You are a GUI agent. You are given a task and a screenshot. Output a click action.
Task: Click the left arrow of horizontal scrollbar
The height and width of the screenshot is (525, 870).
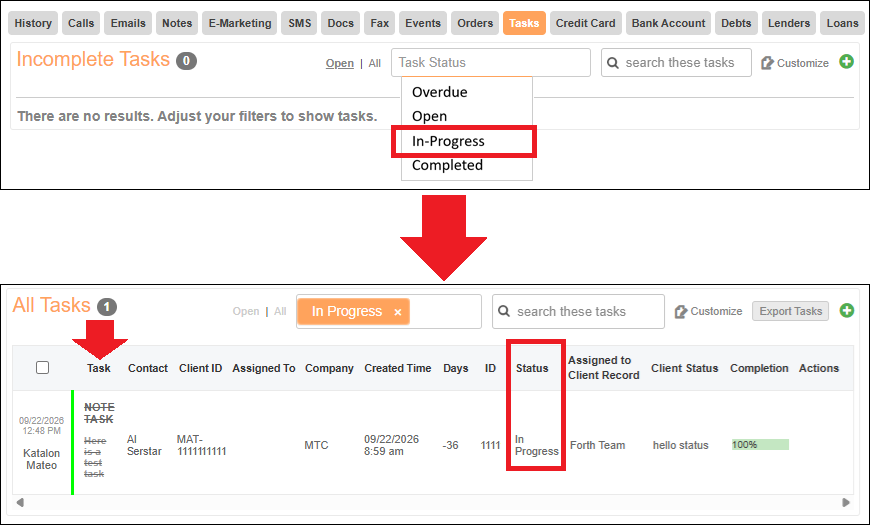click(x=20, y=502)
